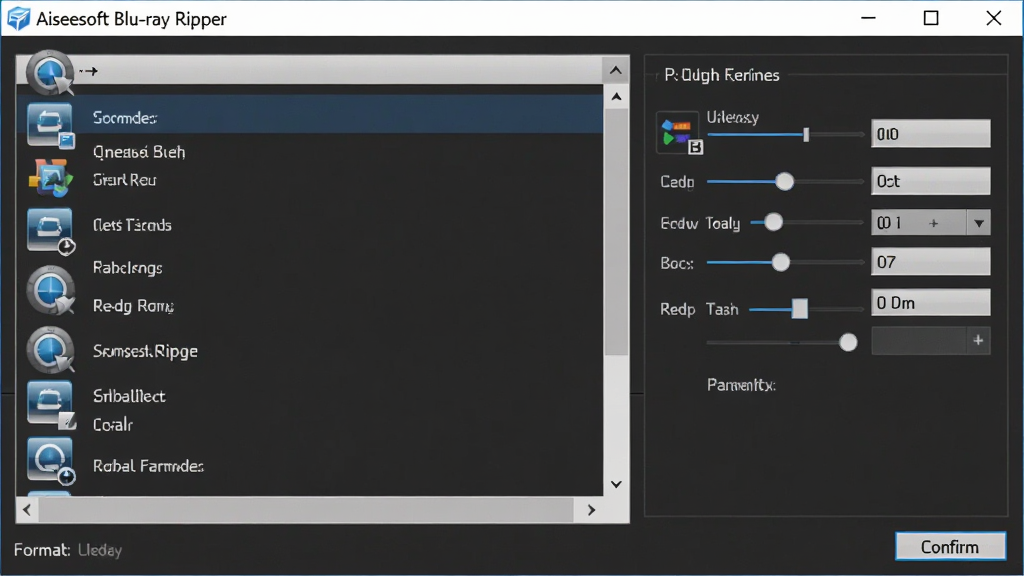The width and height of the screenshot is (1024, 576).
Task: Click the disc edit icon beside Sribalilect
Action: 50,406
